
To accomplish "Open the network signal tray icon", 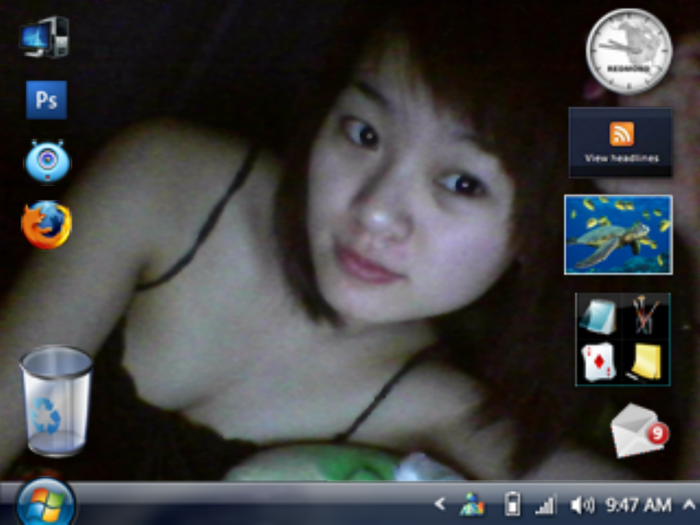I will (546, 505).
